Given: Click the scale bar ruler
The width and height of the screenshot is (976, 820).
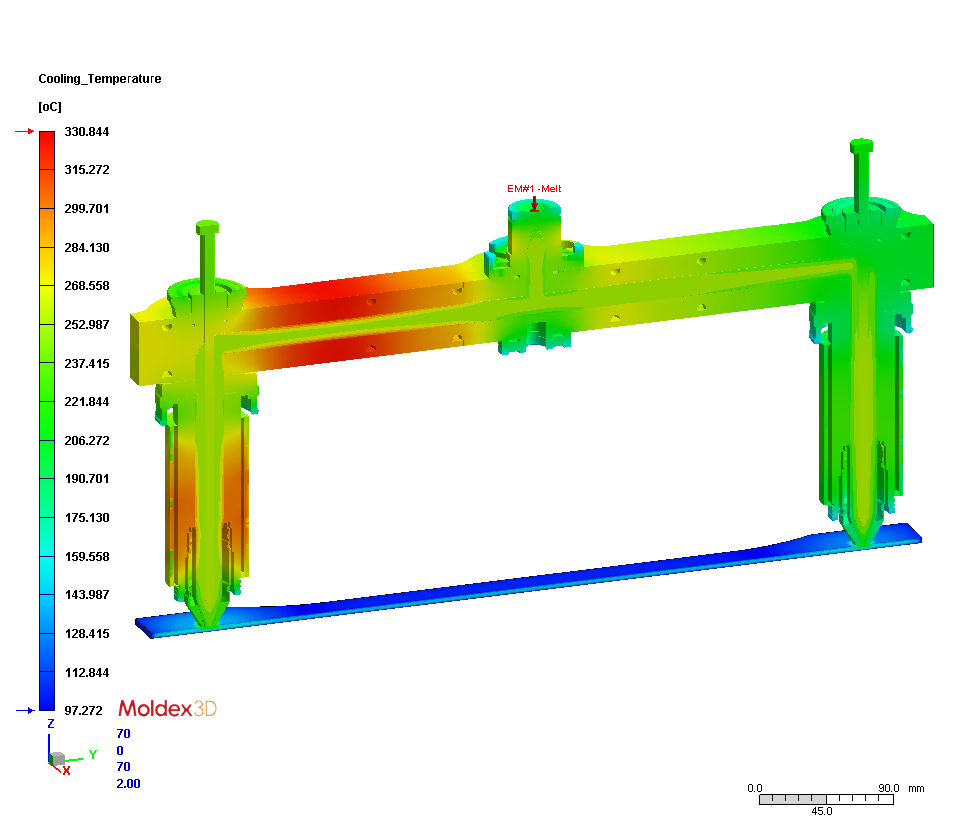Looking at the screenshot, I should coord(826,799).
